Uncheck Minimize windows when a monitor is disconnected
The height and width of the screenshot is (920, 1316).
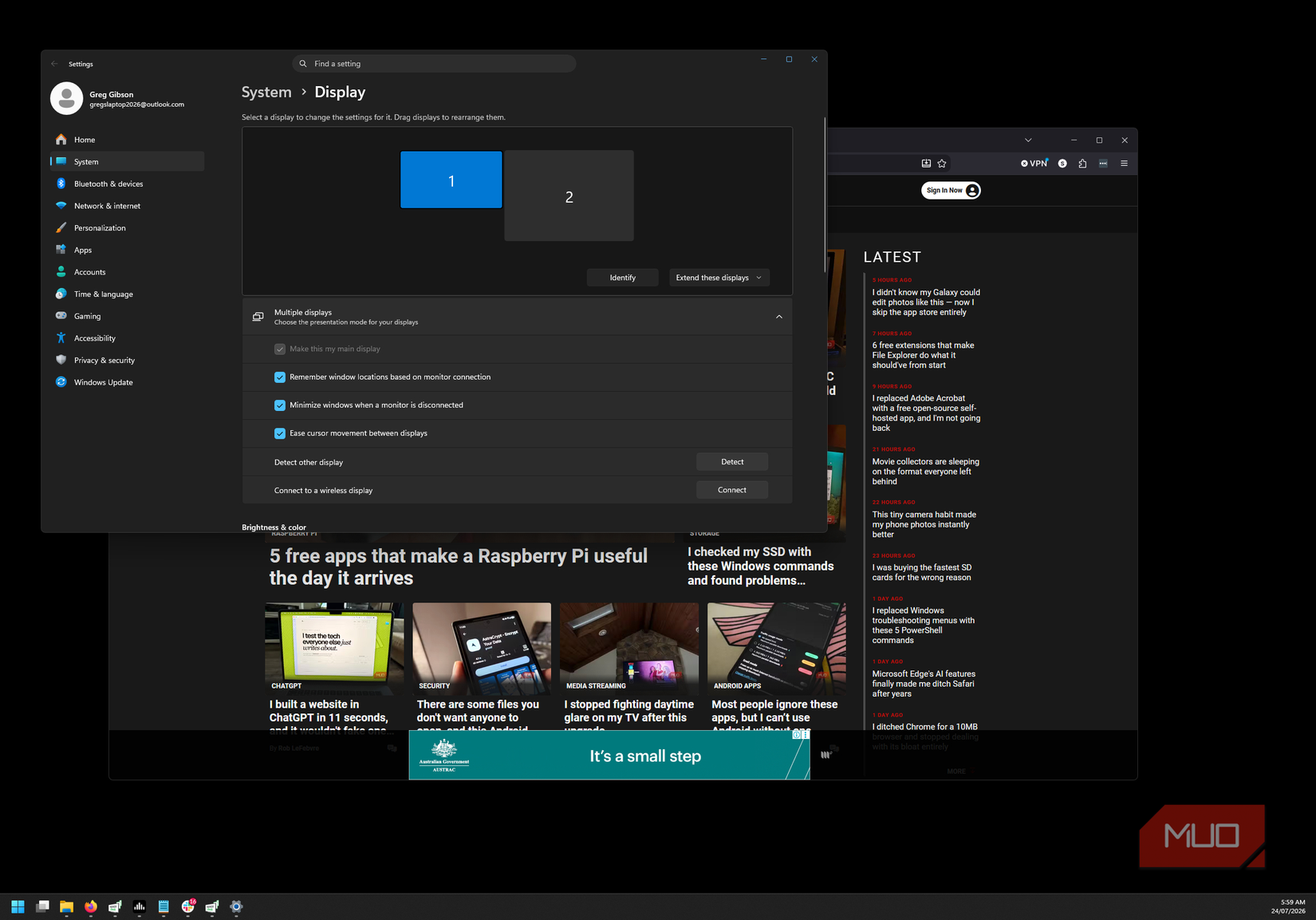280,405
